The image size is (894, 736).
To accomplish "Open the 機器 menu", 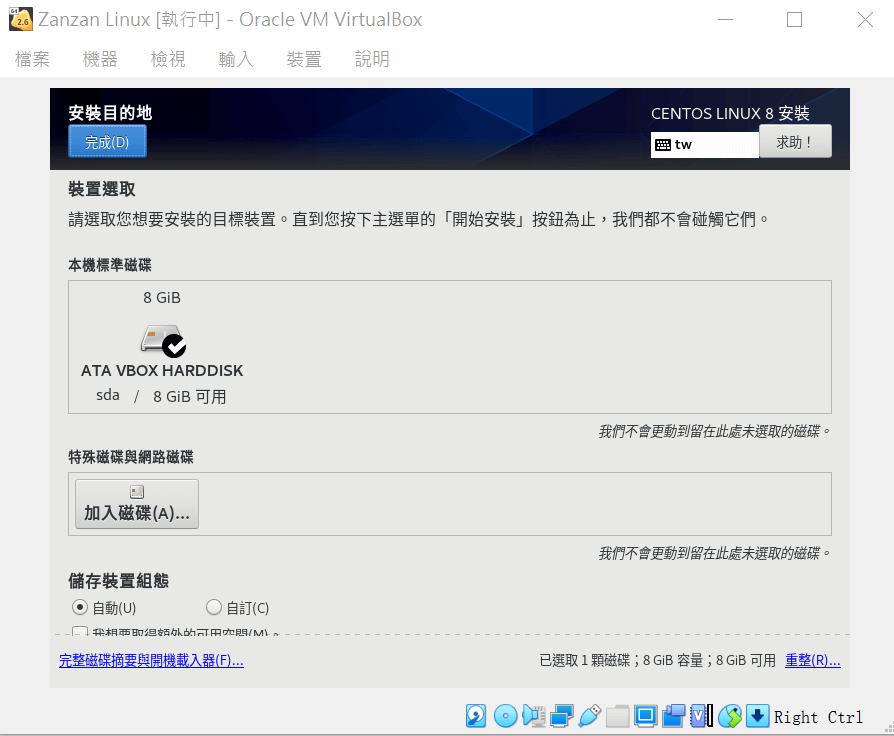I will point(100,59).
